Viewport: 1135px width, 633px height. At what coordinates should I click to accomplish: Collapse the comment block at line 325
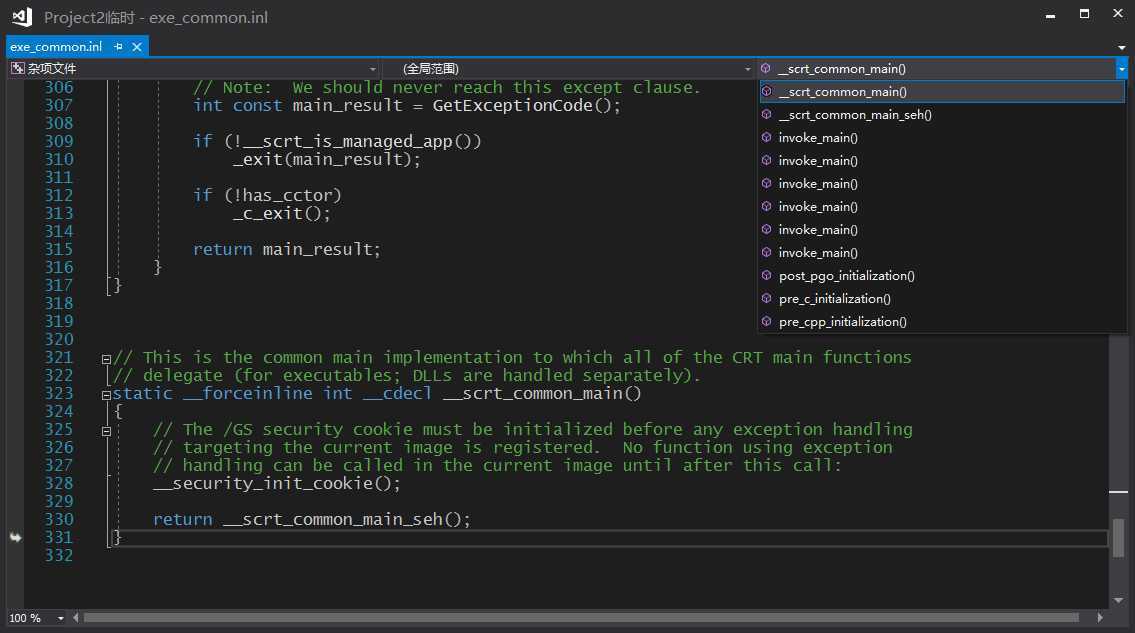pos(106,431)
